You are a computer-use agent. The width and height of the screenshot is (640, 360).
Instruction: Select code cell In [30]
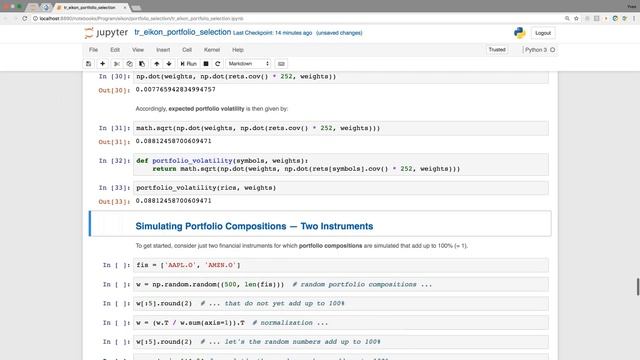[x=341, y=77]
